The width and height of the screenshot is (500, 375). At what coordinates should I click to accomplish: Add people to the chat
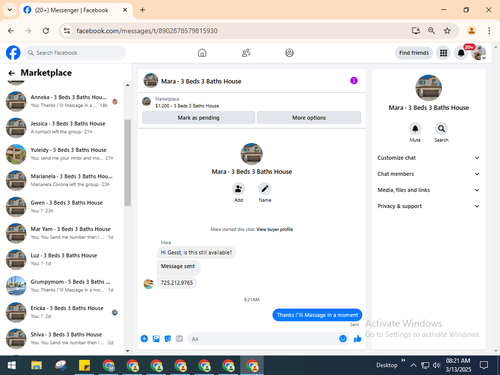(x=238, y=189)
